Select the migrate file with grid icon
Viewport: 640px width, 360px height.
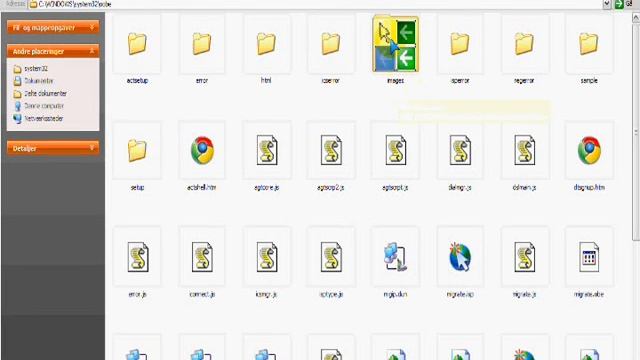pyautogui.click(x=589, y=257)
